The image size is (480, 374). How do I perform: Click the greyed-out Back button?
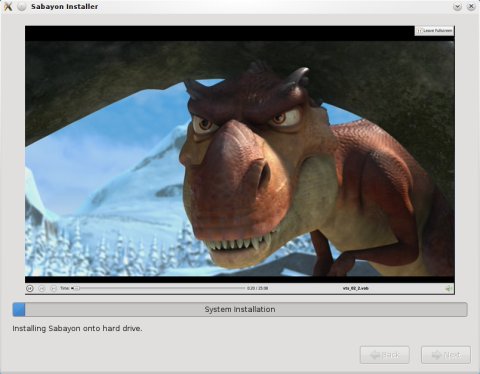pyautogui.click(x=385, y=355)
